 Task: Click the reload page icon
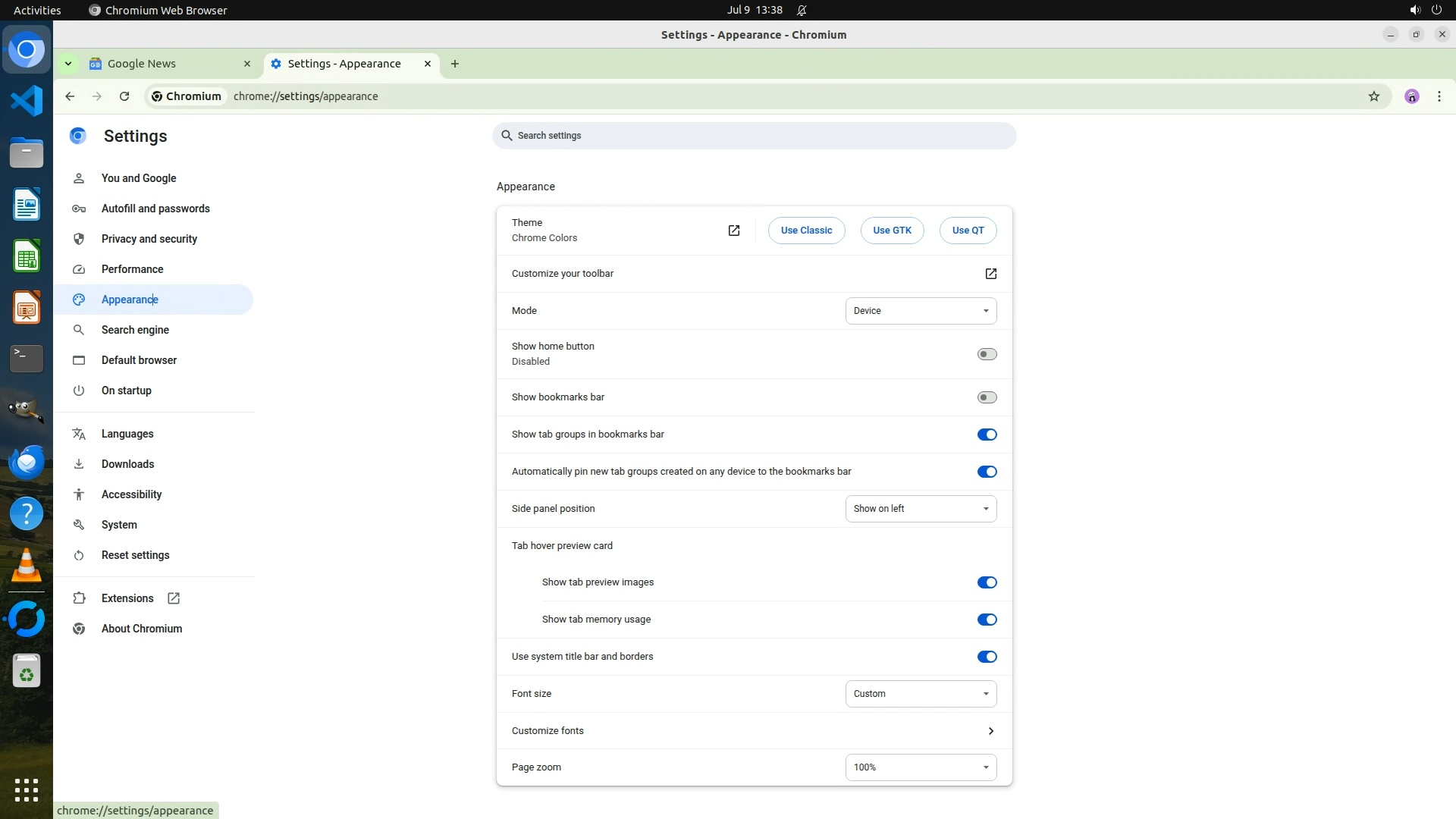coord(124,96)
